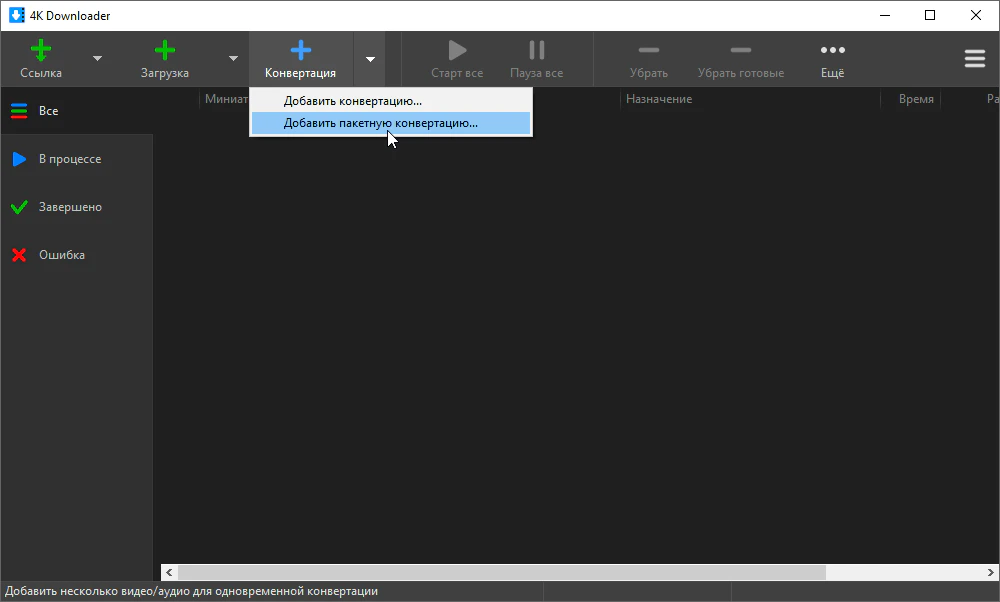
Task: Click the horizontal scrollbar right arrow
Action: (991, 572)
